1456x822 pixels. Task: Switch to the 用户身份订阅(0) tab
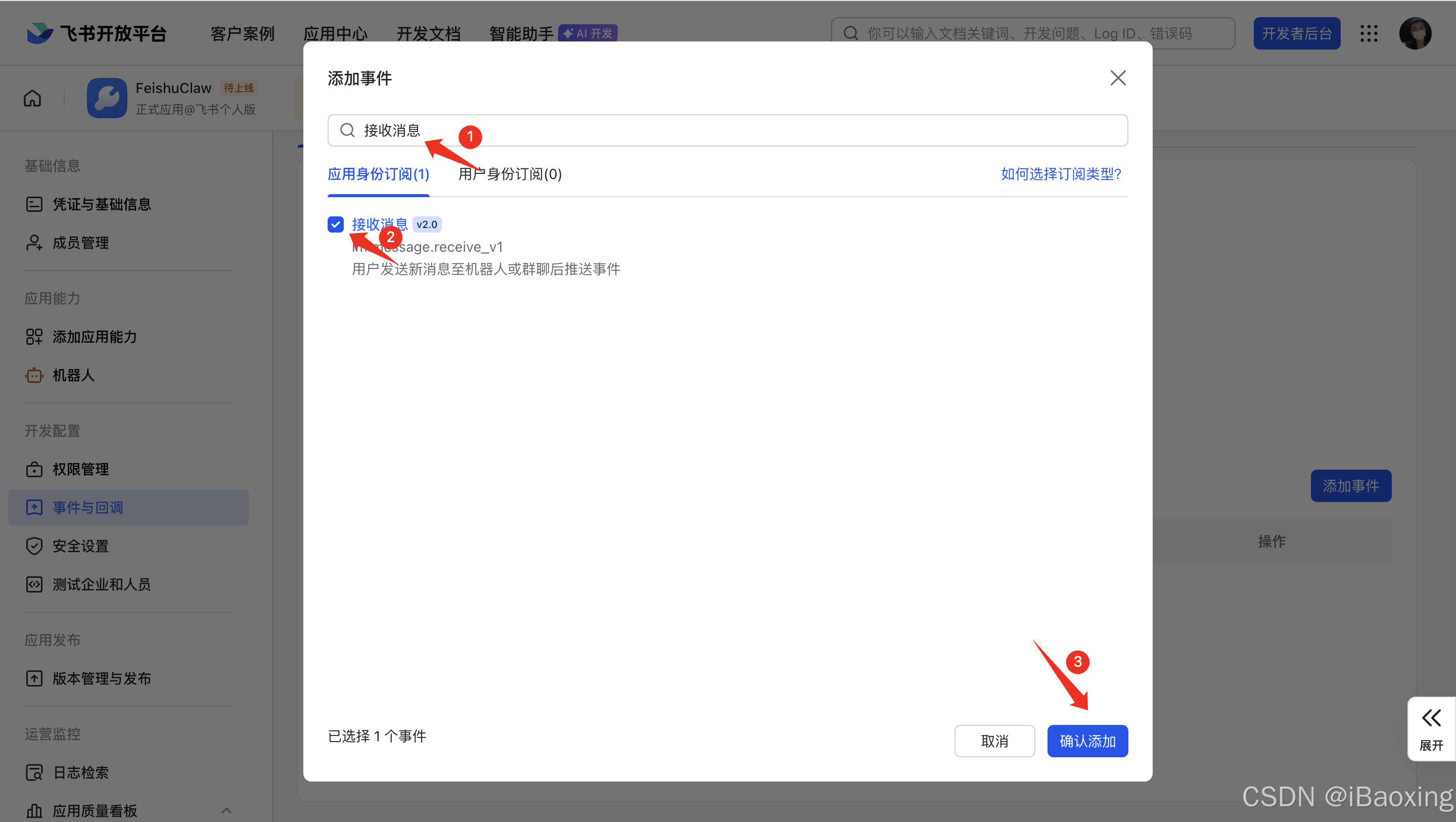click(x=509, y=174)
